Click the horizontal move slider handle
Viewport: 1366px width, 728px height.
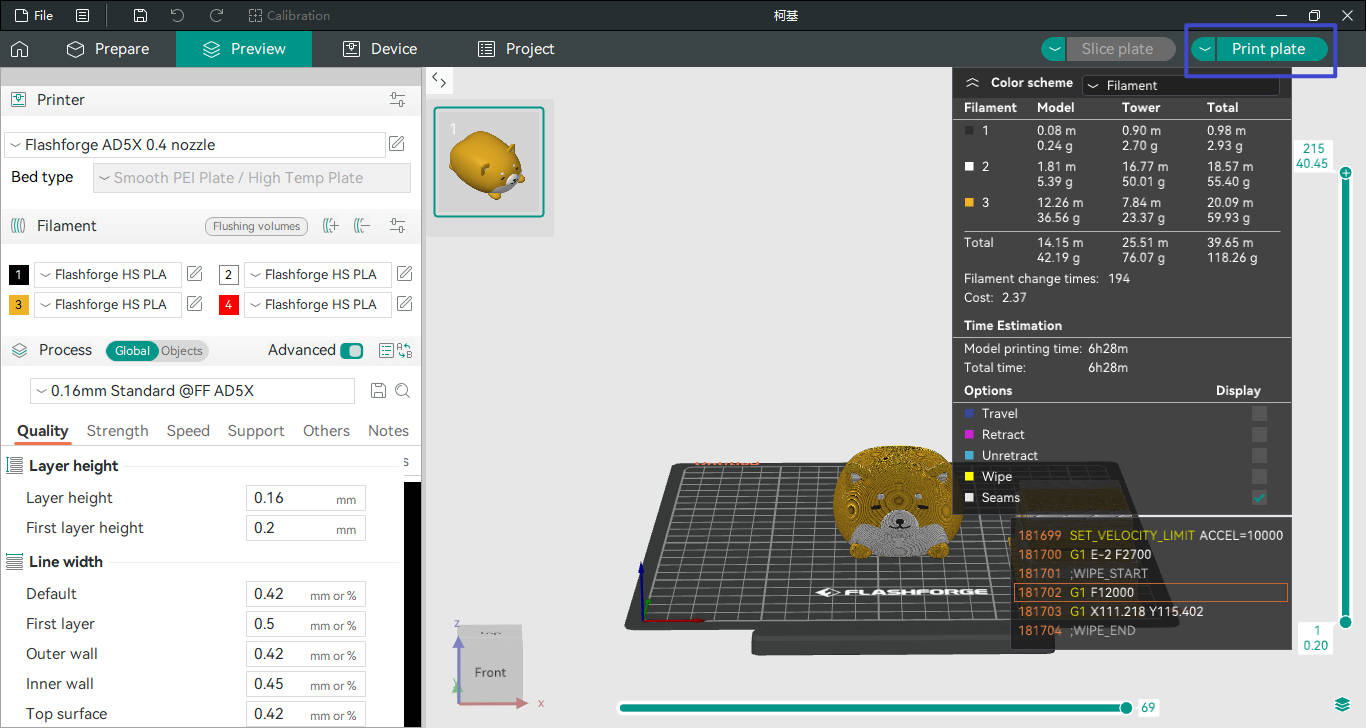(1126, 708)
